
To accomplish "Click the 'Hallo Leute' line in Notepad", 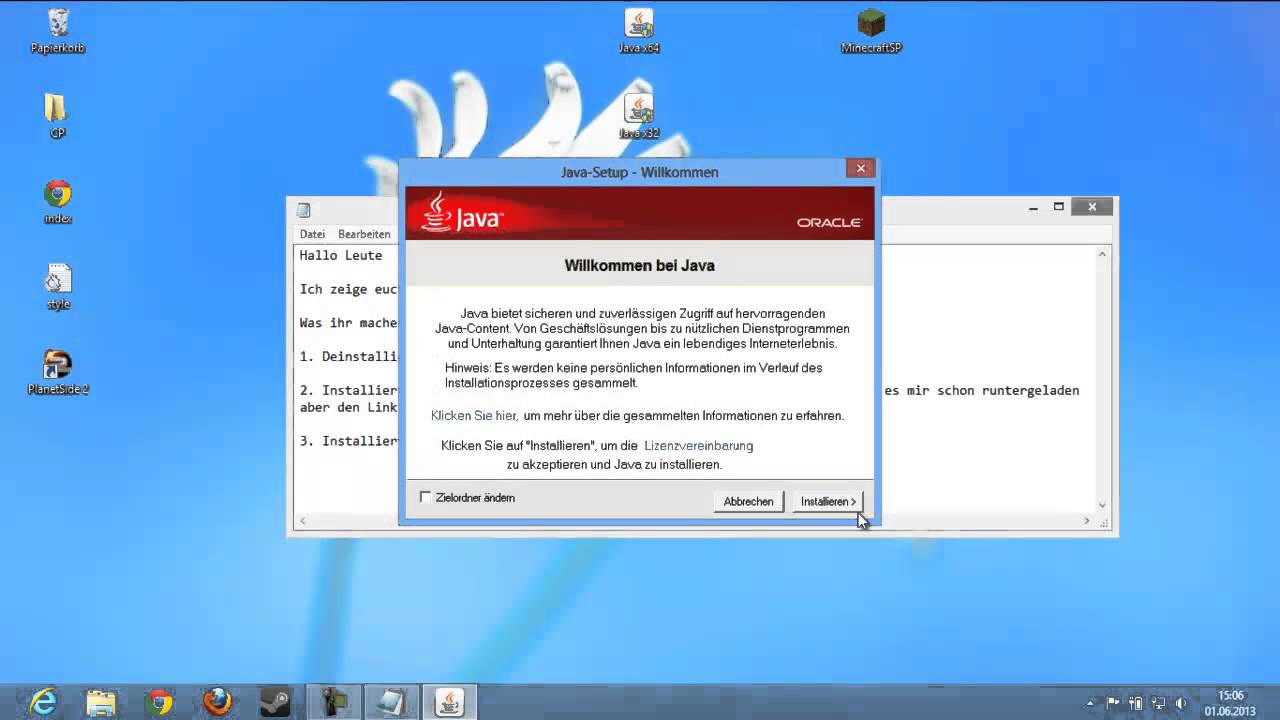I will pos(341,255).
